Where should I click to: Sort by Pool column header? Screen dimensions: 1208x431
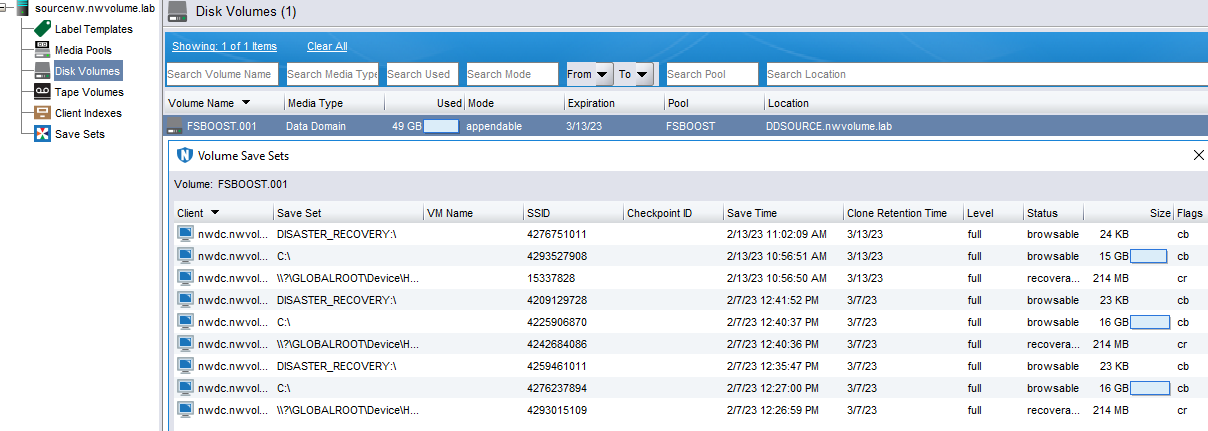714,103
